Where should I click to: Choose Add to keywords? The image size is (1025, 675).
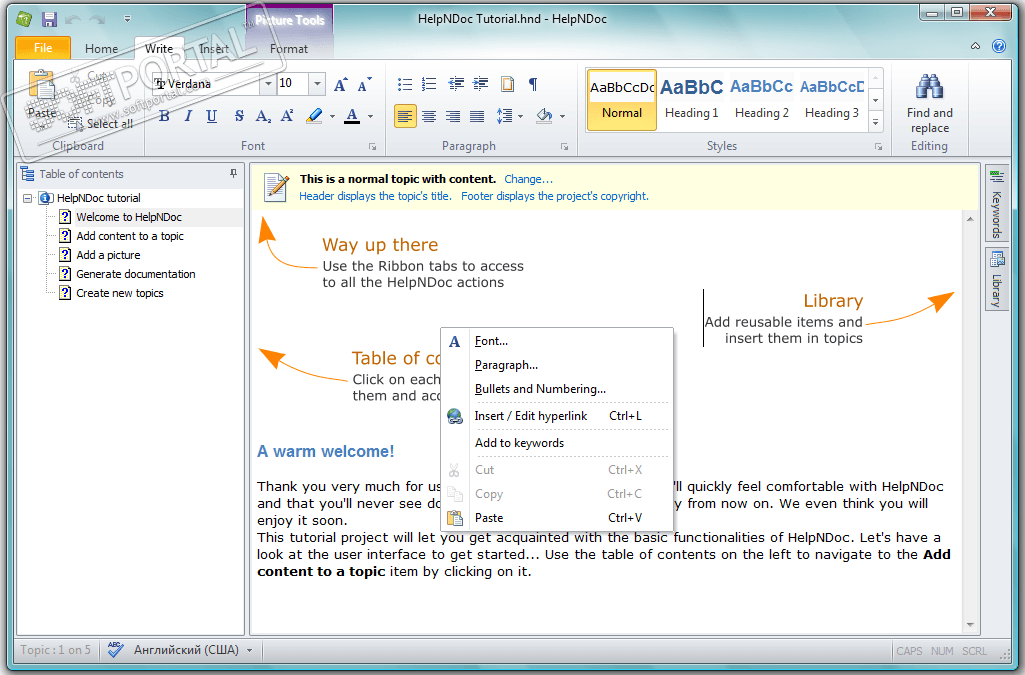point(557,442)
